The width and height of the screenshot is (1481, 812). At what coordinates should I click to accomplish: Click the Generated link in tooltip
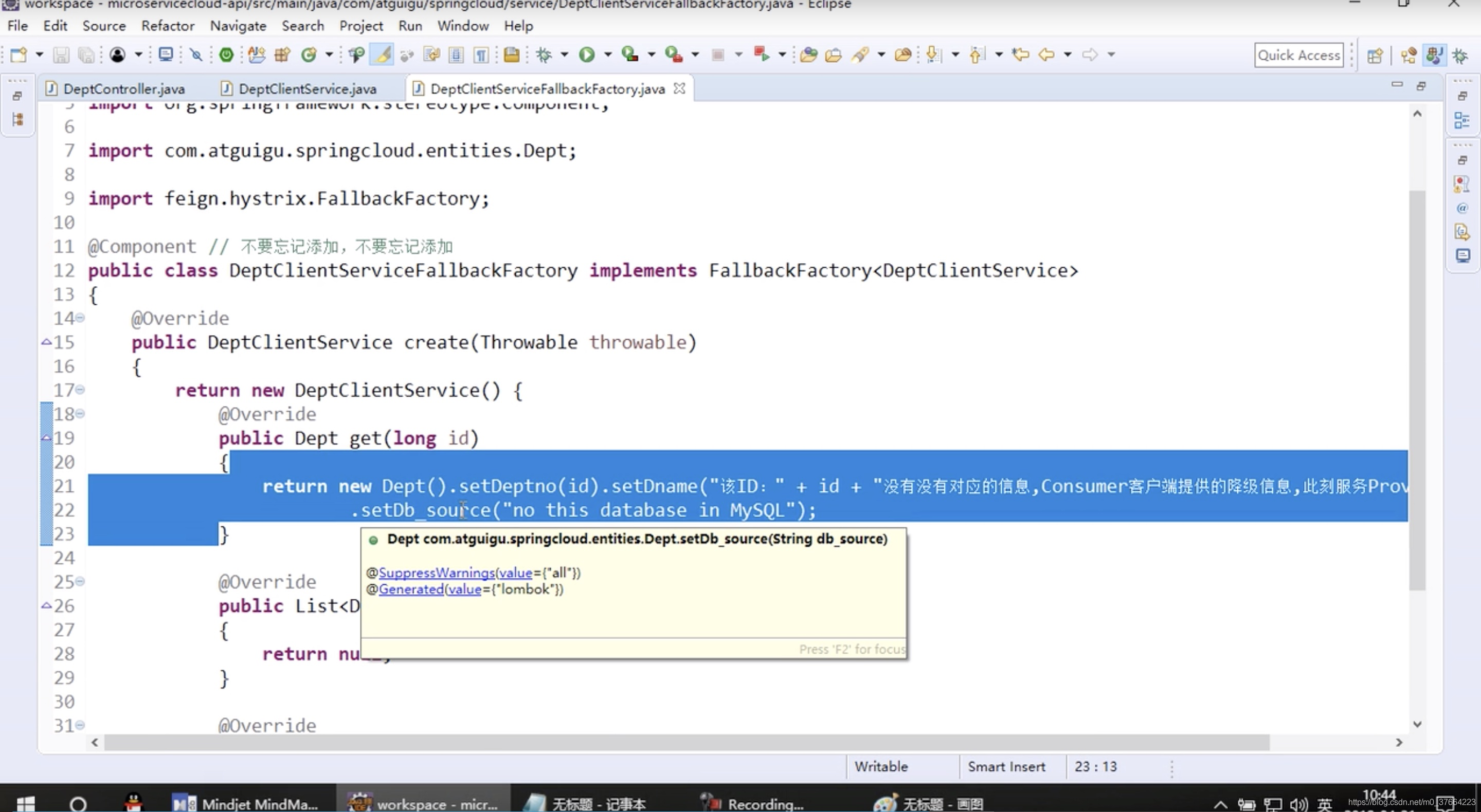[411, 589]
